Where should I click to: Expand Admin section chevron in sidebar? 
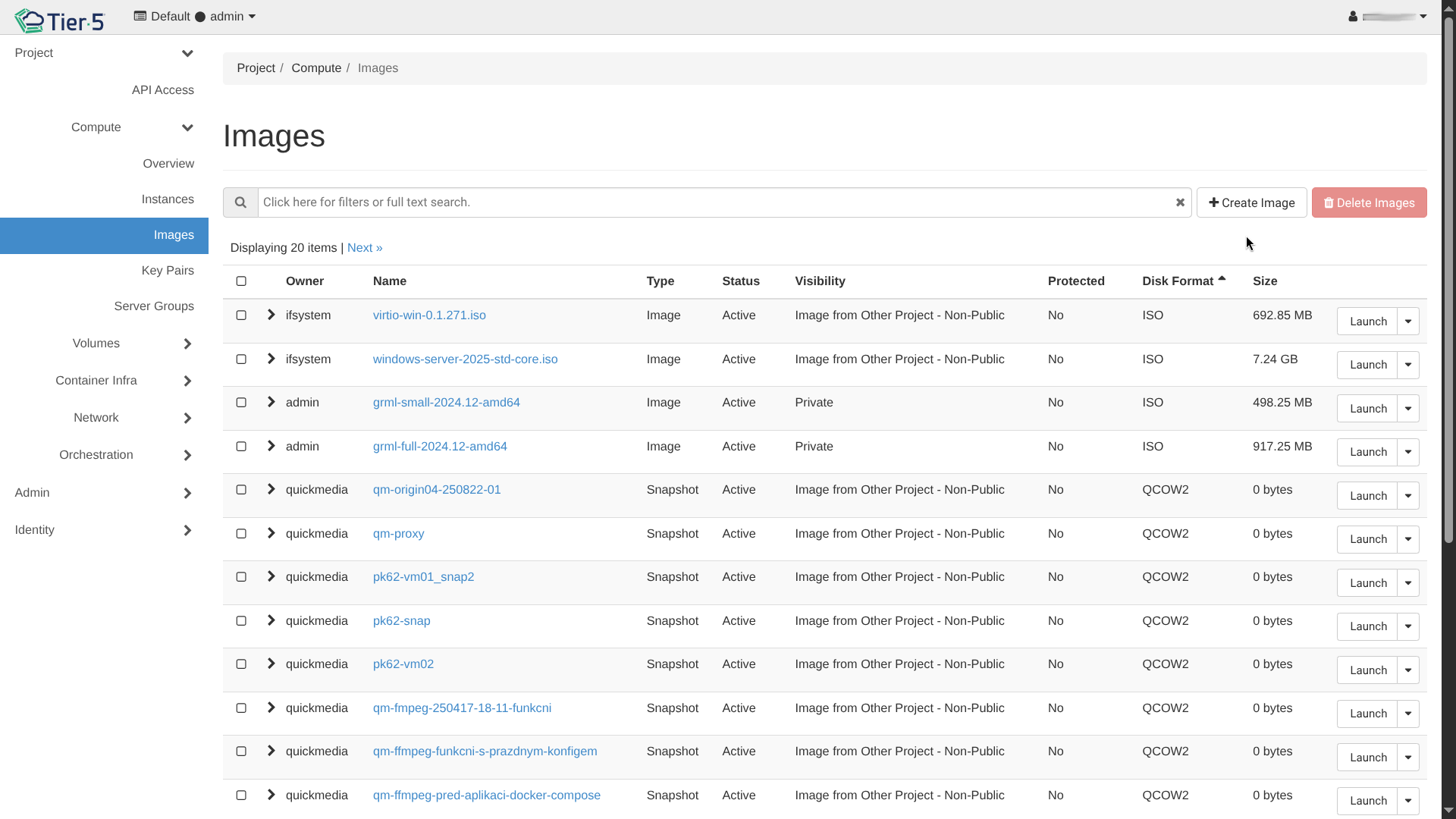point(187,493)
